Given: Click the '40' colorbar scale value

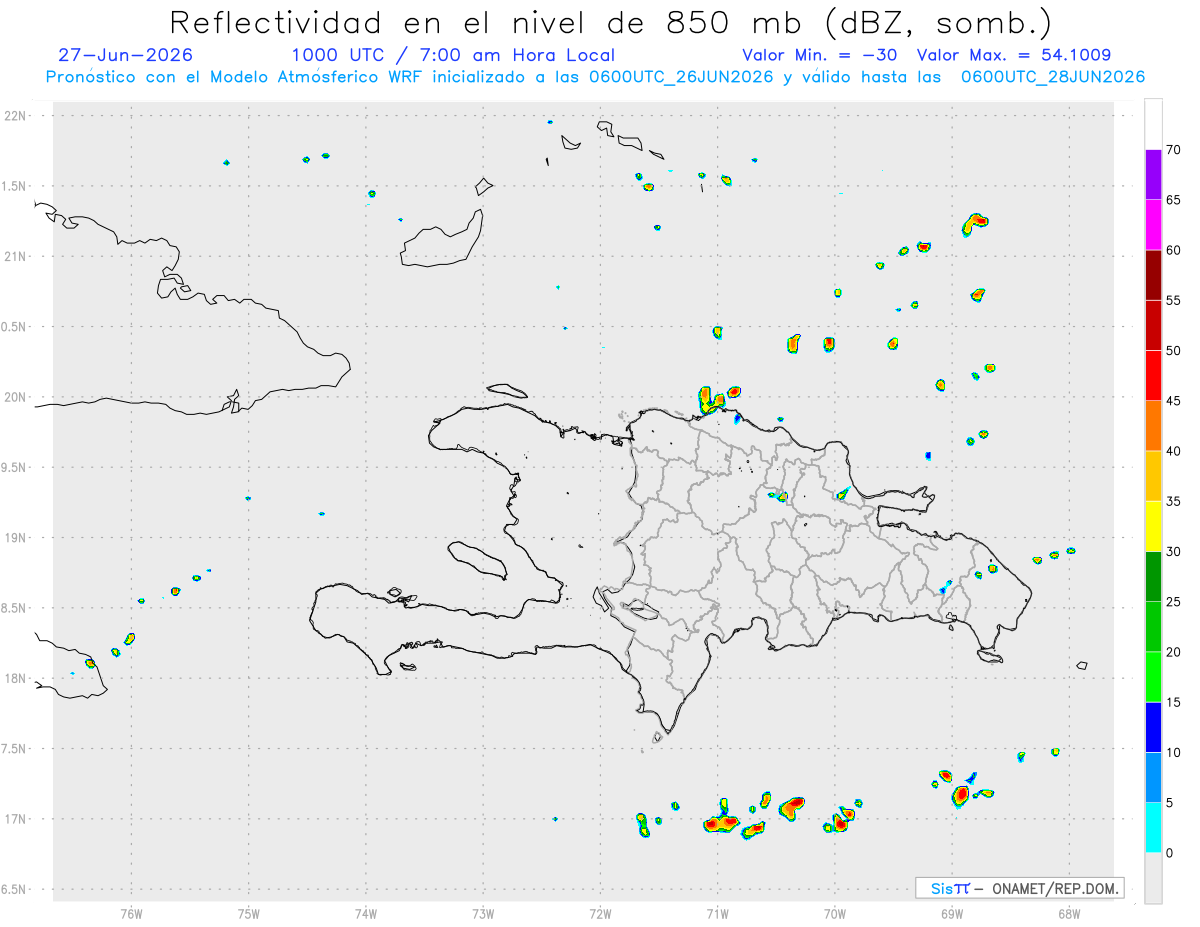Looking at the screenshot, I should (x=1174, y=451).
